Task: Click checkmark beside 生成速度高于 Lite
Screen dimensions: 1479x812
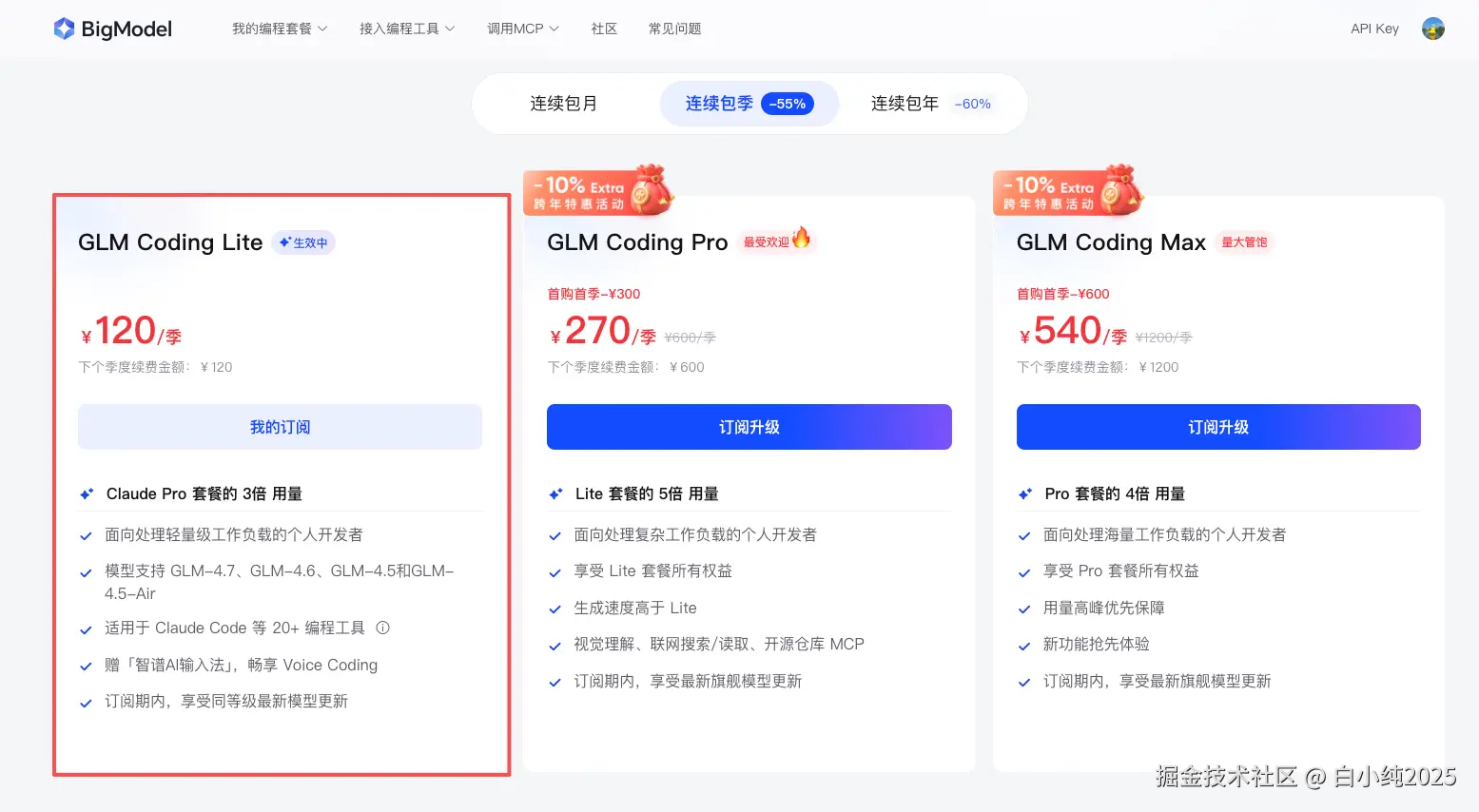Action: pos(555,609)
